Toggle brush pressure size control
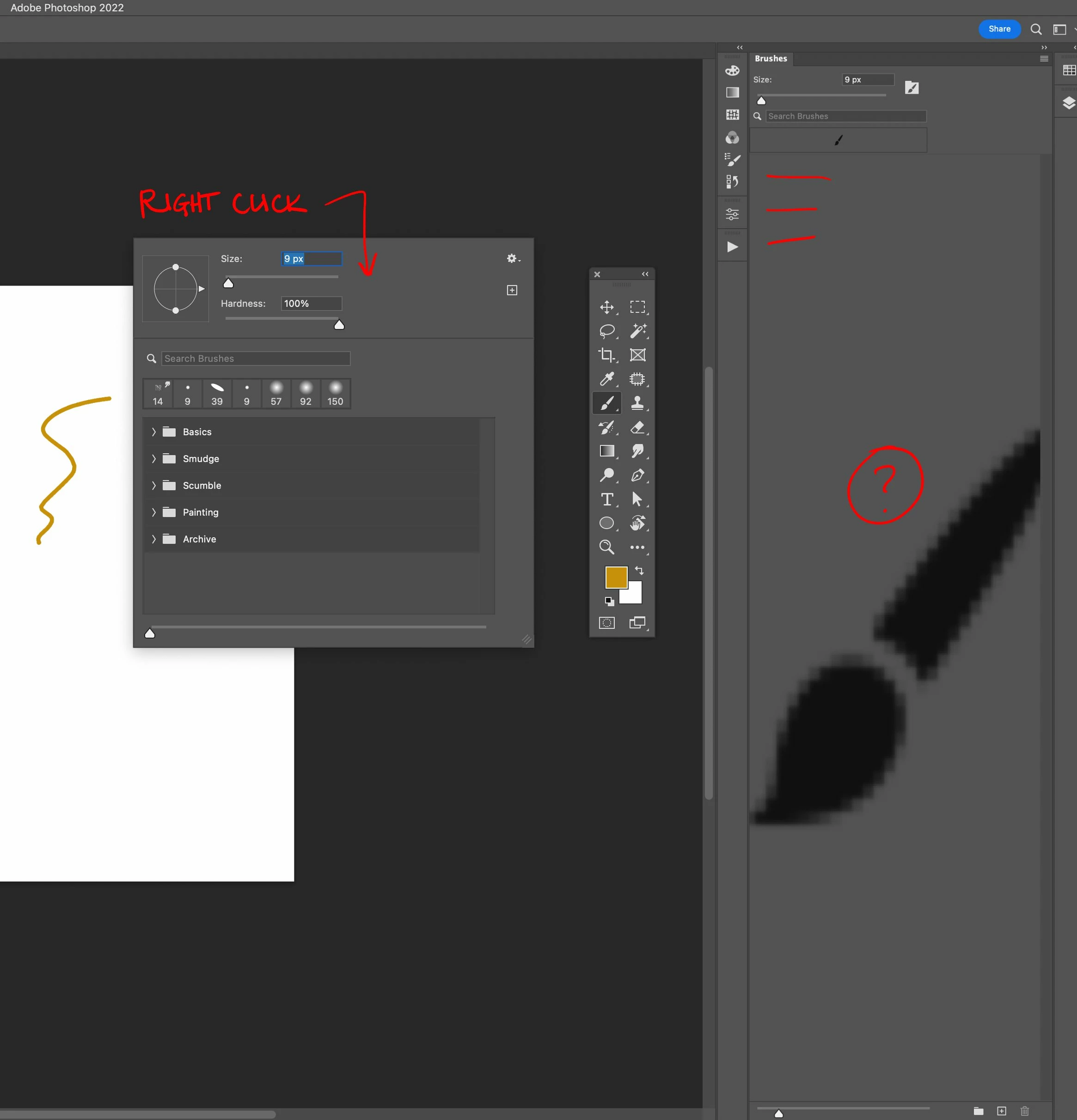Image resolution: width=1077 pixels, height=1120 pixels. coord(912,87)
